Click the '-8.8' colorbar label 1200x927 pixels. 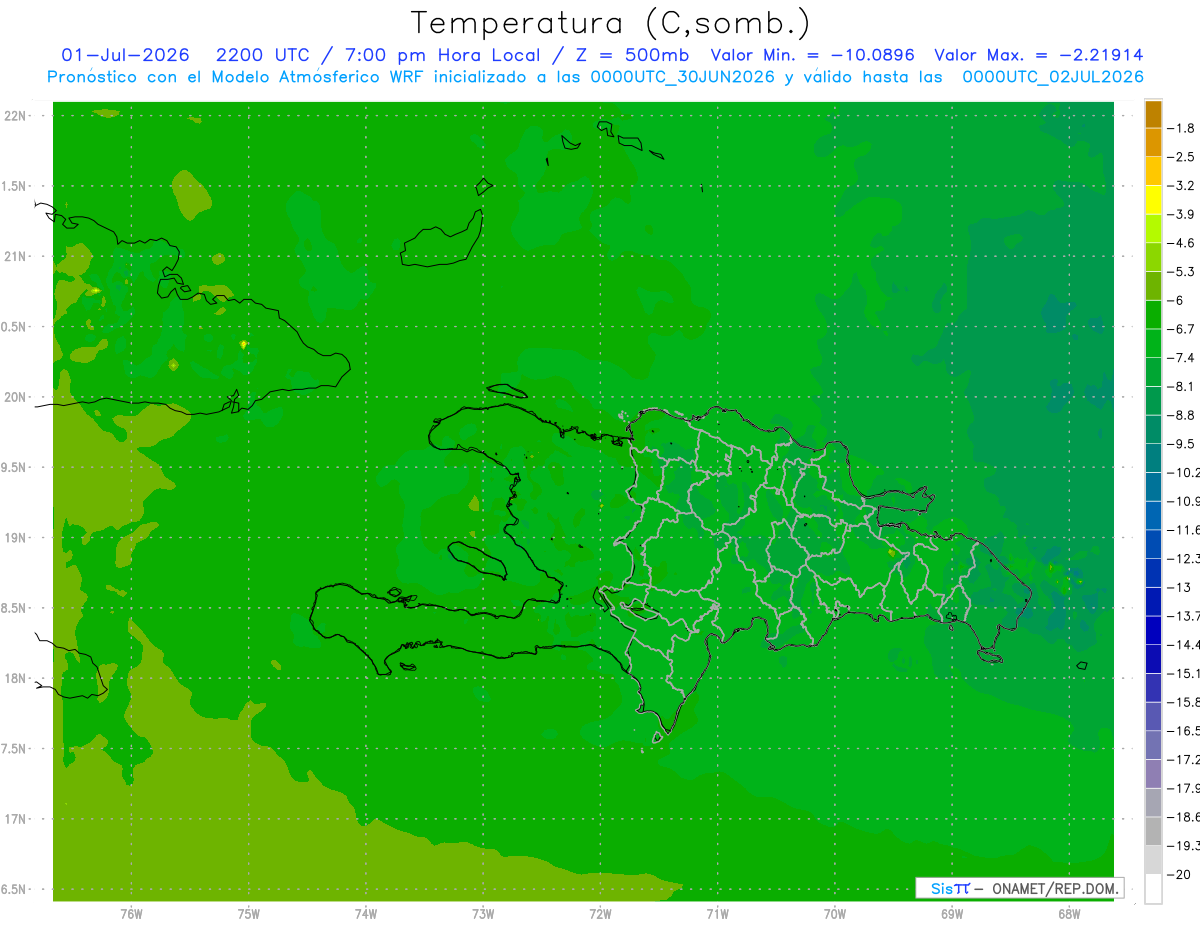click(1181, 415)
